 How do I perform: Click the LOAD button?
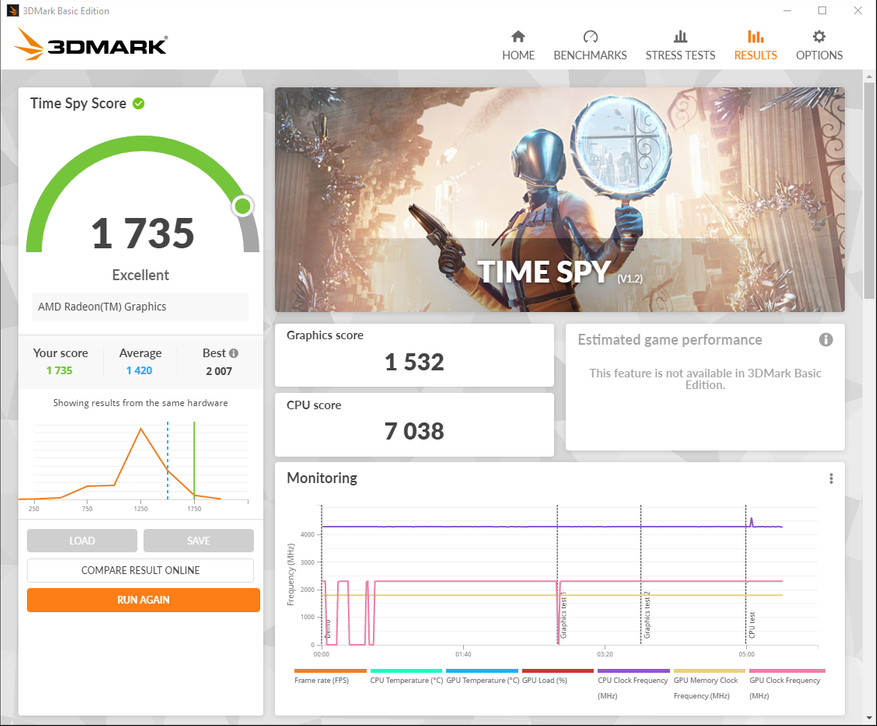coord(82,540)
